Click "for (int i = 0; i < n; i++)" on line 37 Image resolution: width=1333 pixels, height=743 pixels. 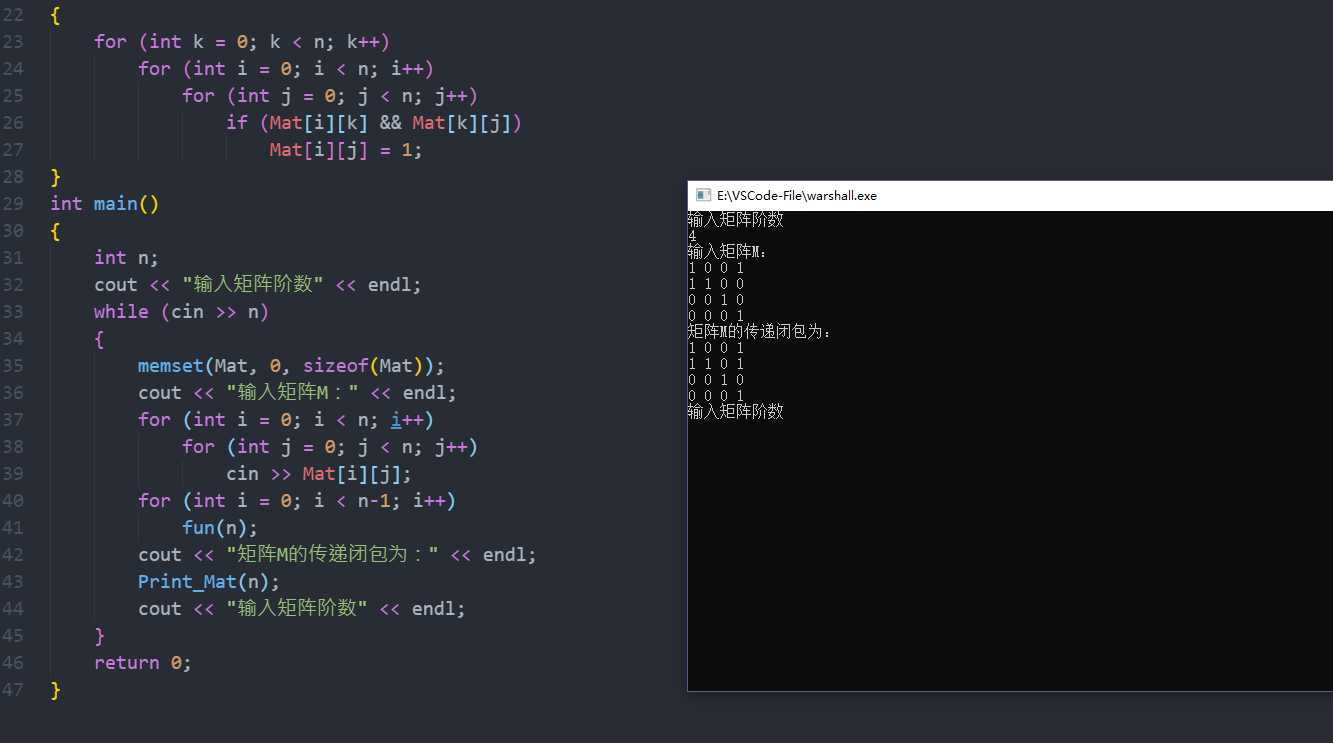click(286, 420)
